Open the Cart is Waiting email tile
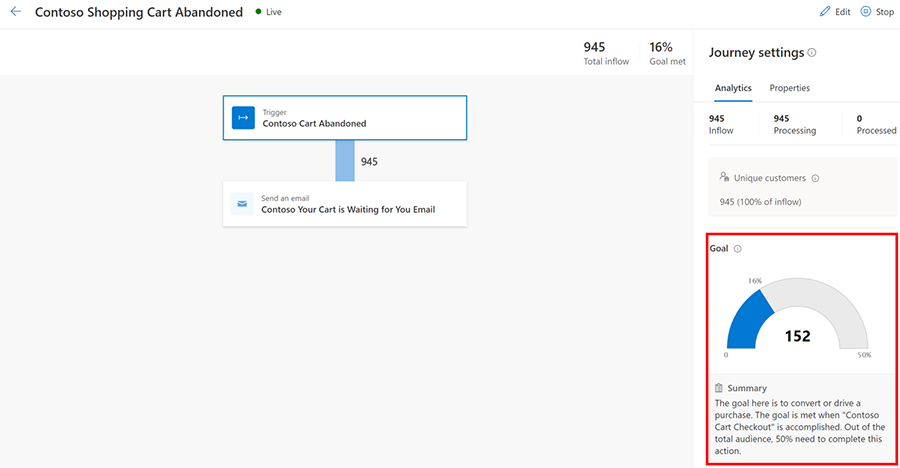 point(344,204)
